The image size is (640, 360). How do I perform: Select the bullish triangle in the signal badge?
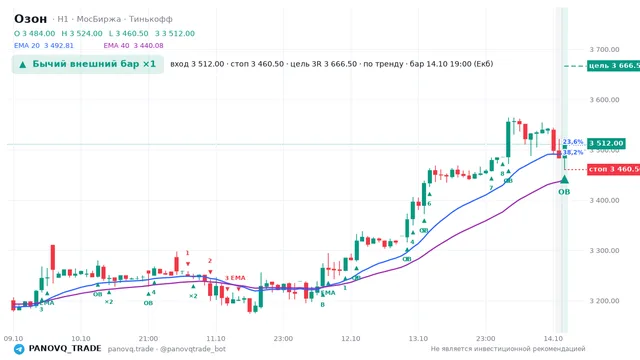tap(23, 64)
